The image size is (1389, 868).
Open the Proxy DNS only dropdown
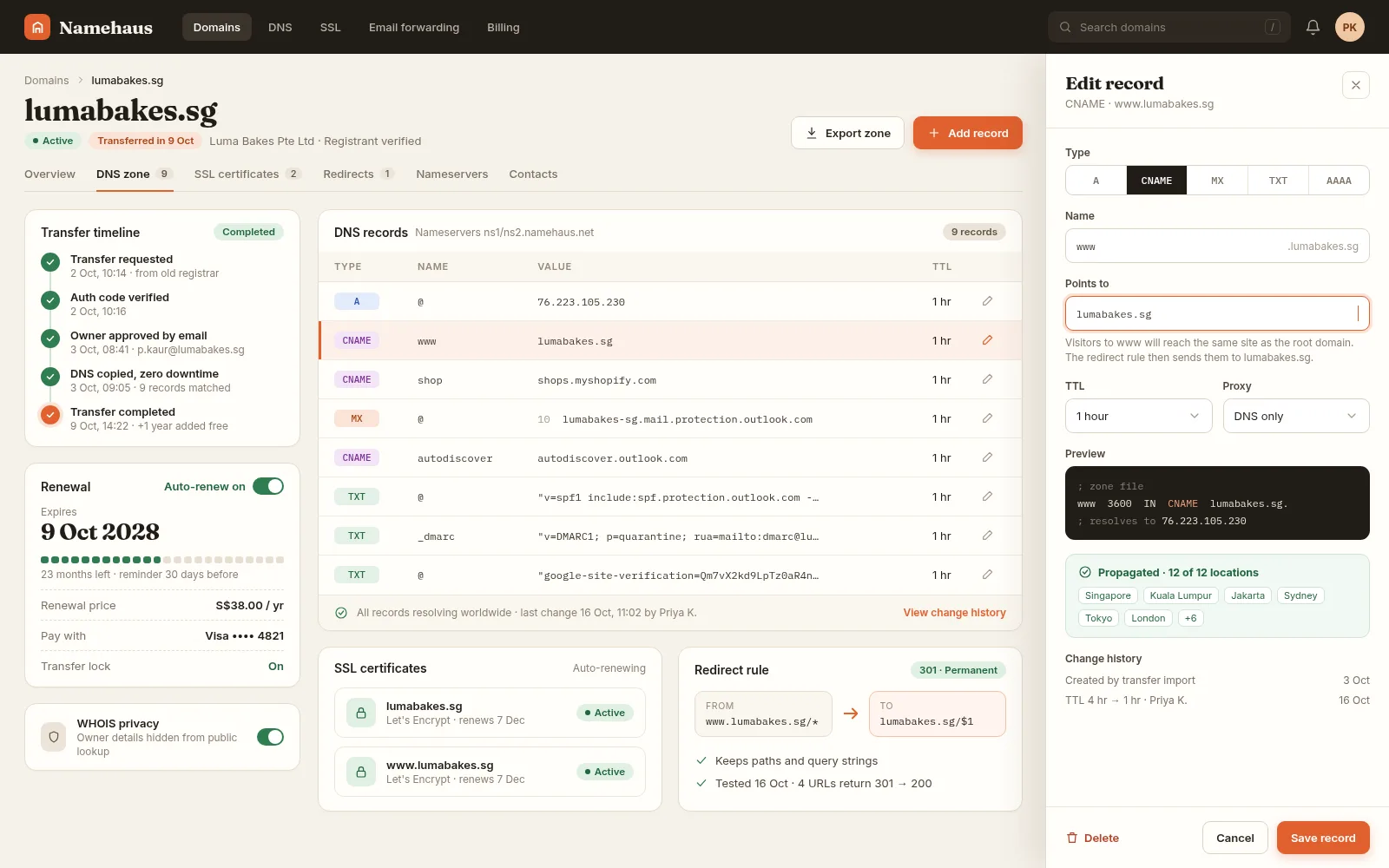pyautogui.click(x=1296, y=416)
